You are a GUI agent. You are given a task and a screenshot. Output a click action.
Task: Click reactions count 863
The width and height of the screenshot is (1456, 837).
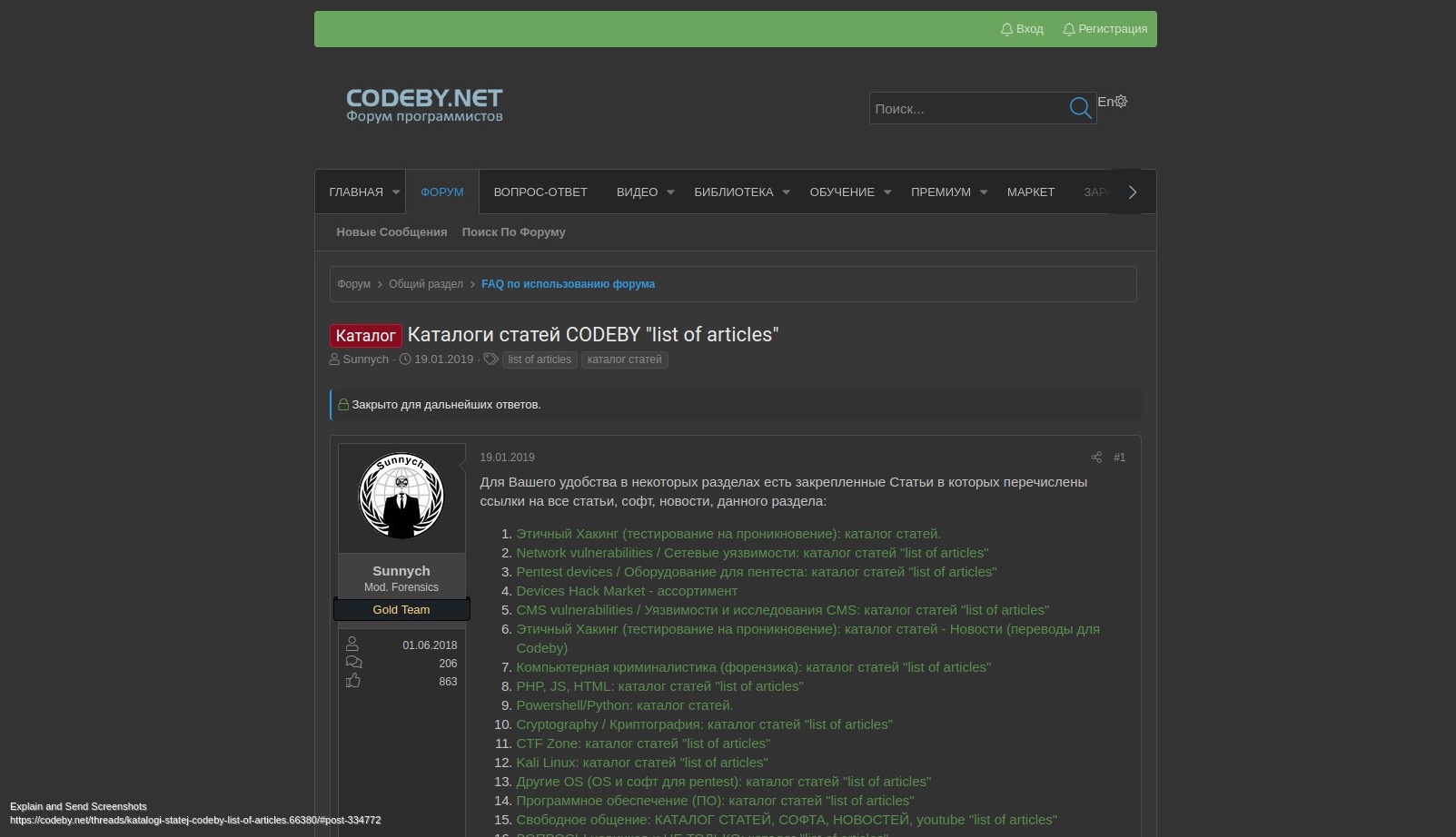pos(448,682)
